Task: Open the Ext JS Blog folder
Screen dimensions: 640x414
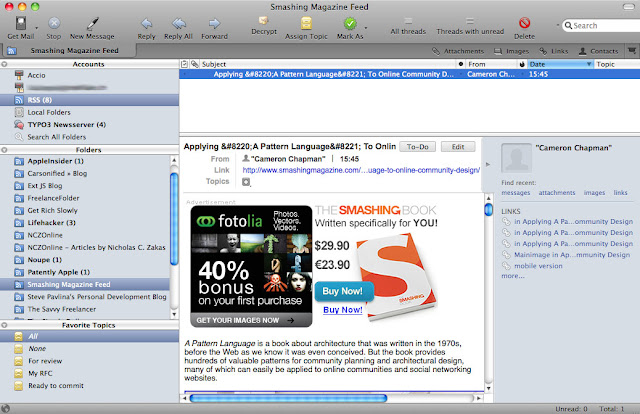Action: coord(85,186)
